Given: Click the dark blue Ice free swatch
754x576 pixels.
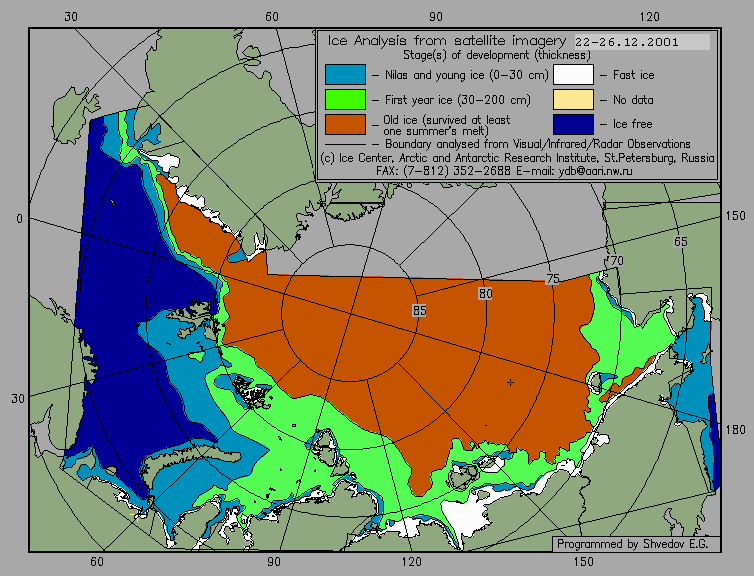Looking at the screenshot, I should pos(573,124).
